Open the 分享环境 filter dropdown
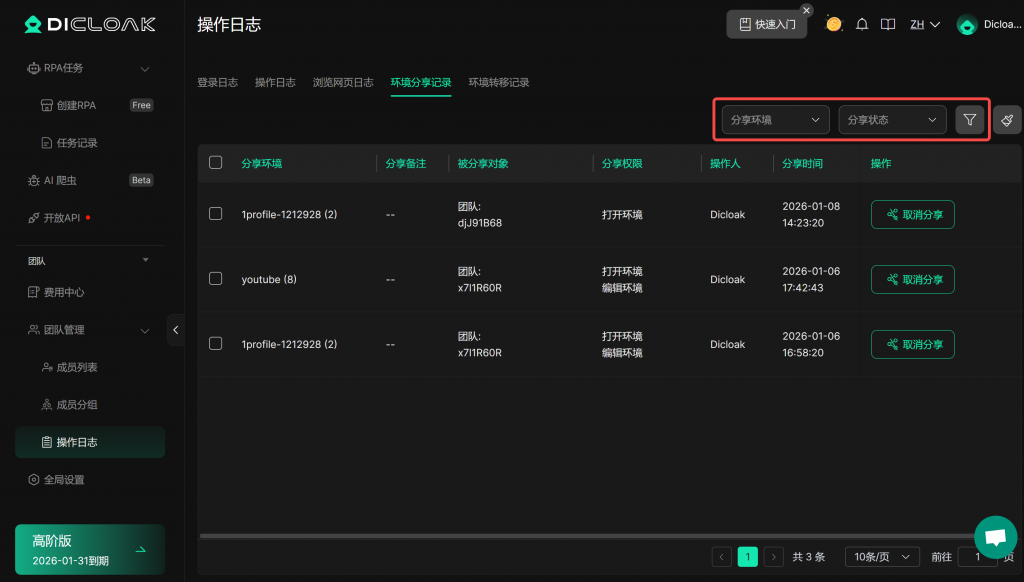 pyautogui.click(x=775, y=120)
